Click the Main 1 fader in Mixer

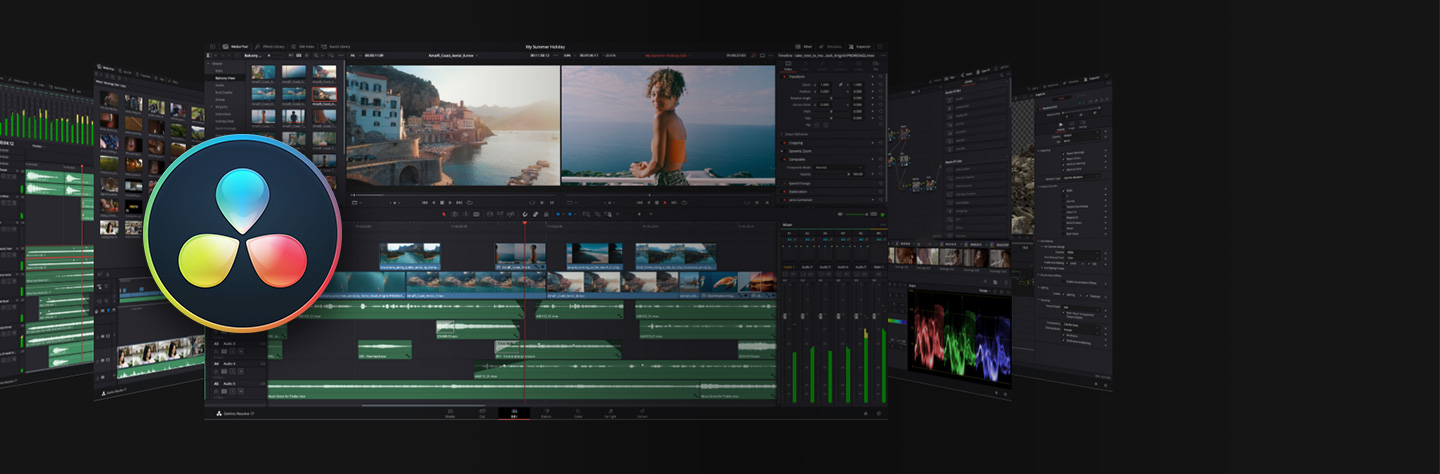[x=874, y=316]
